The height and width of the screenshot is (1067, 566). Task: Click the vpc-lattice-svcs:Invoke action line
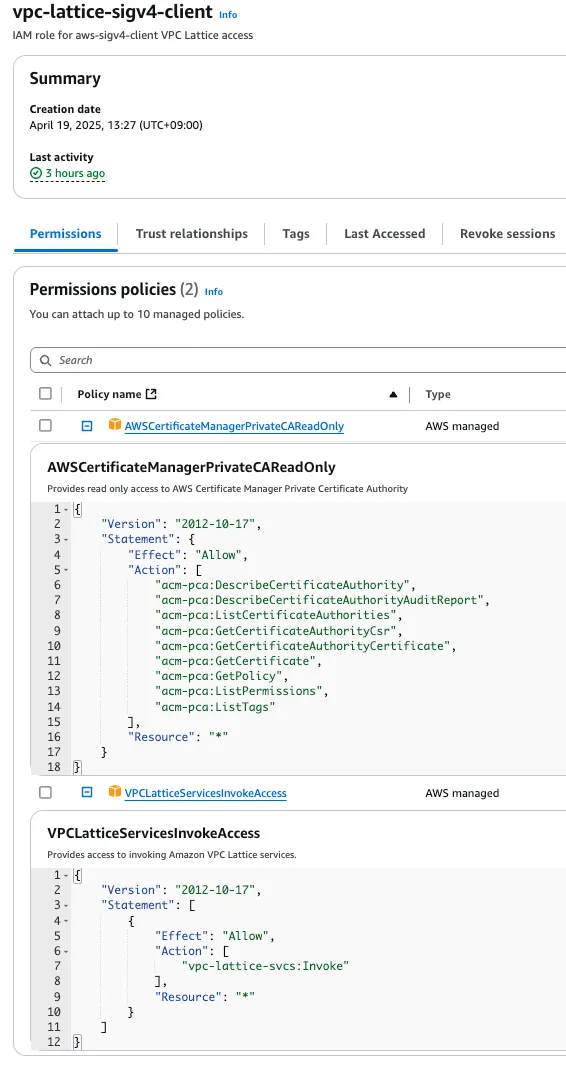(265, 966)
